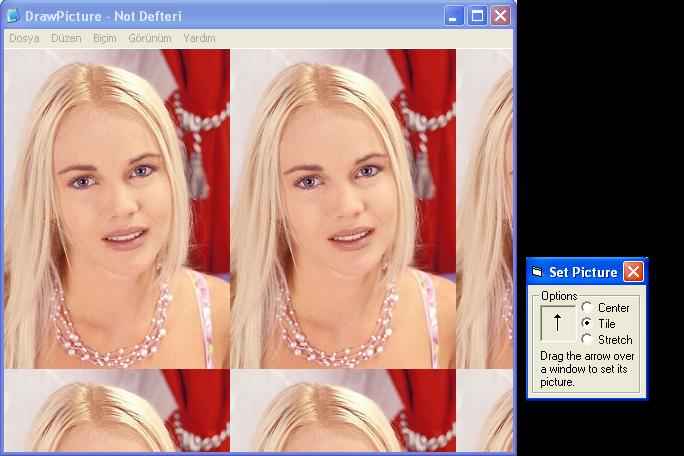
Task: Click the Set Picture title bar text
Action: [583, 272]
